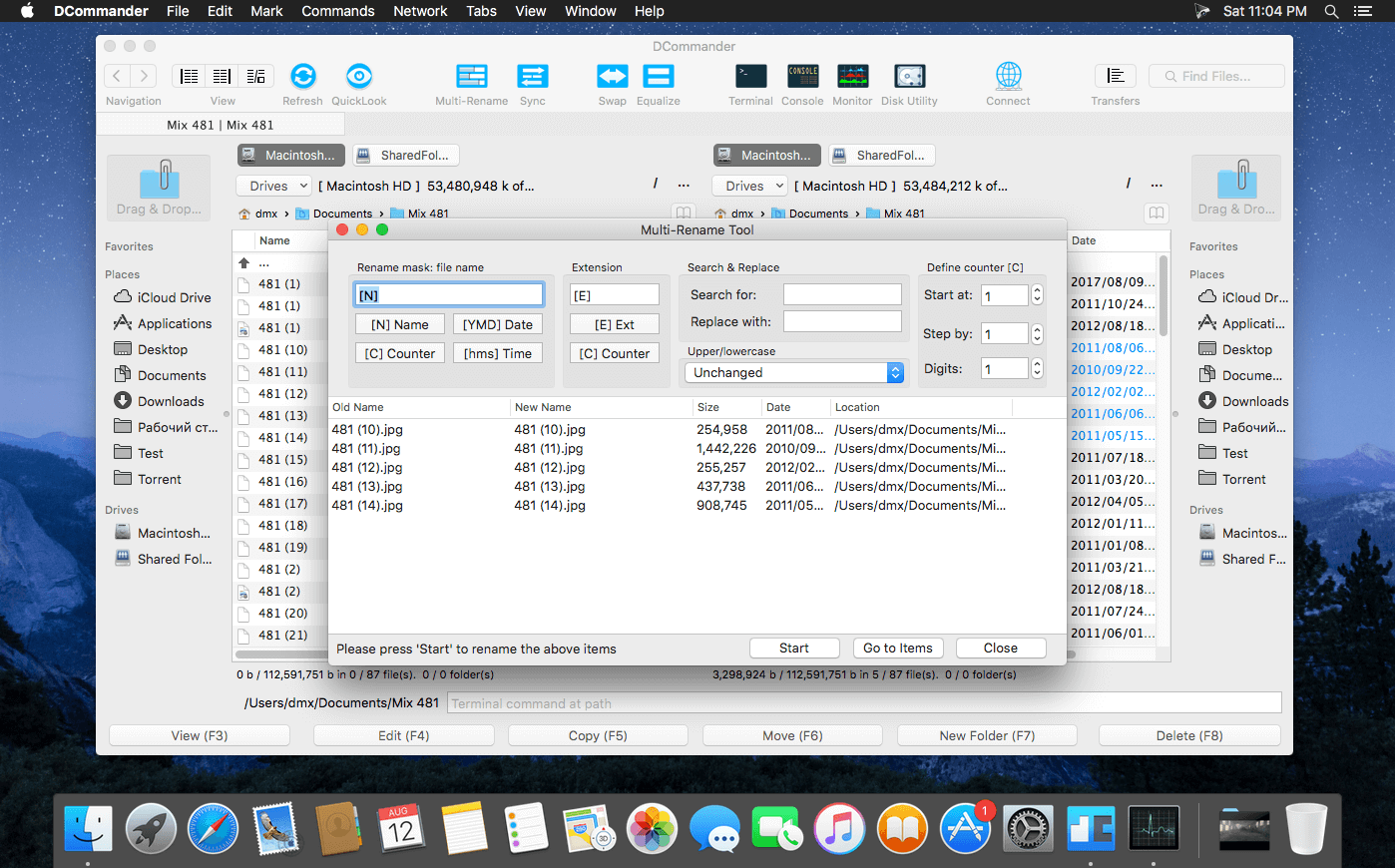Click the Start at counter stepper

1038,295
